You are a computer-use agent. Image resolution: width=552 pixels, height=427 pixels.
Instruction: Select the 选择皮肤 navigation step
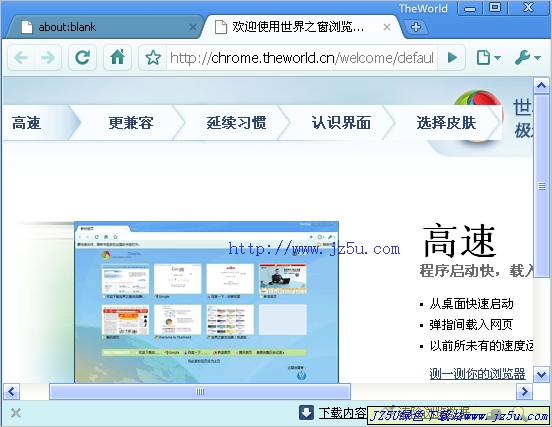(x=446, y=123)
